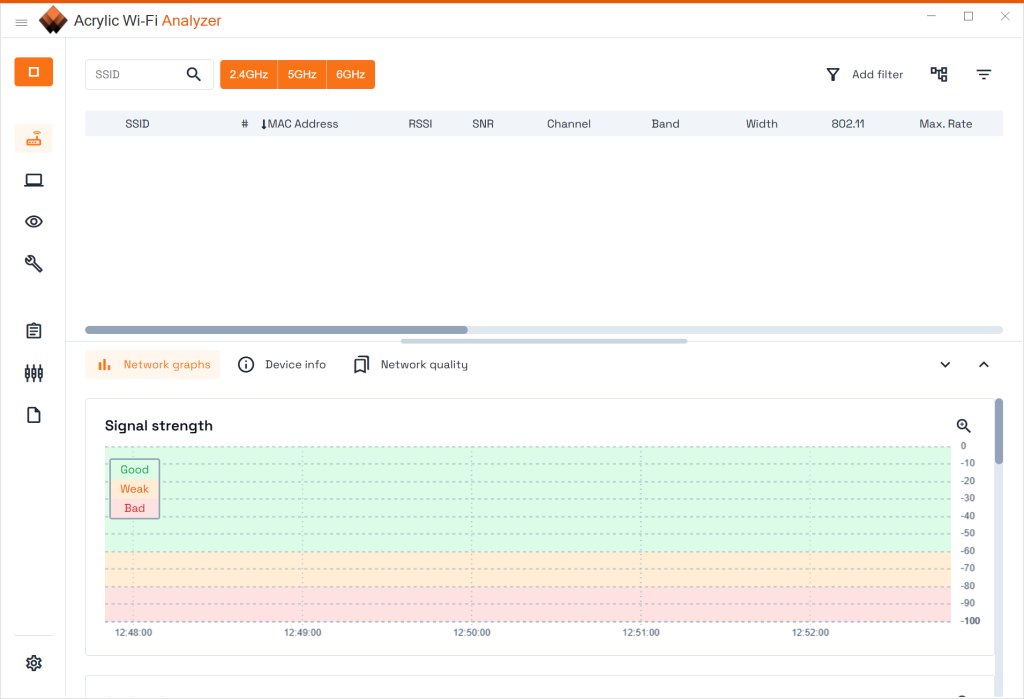1024x699 pixels.
Task: Open the document reports section
Action: [x=34, y=415]
